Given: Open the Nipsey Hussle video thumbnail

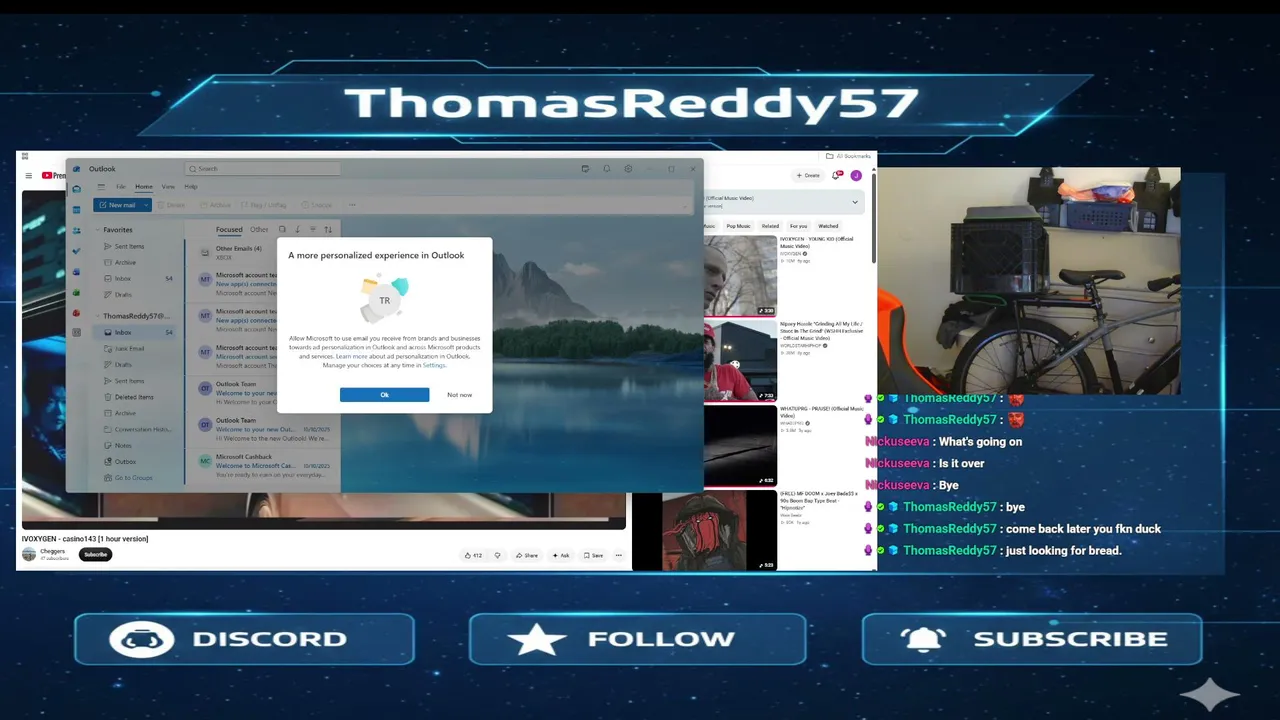Looking at the screenshot, I should point(740,360).
